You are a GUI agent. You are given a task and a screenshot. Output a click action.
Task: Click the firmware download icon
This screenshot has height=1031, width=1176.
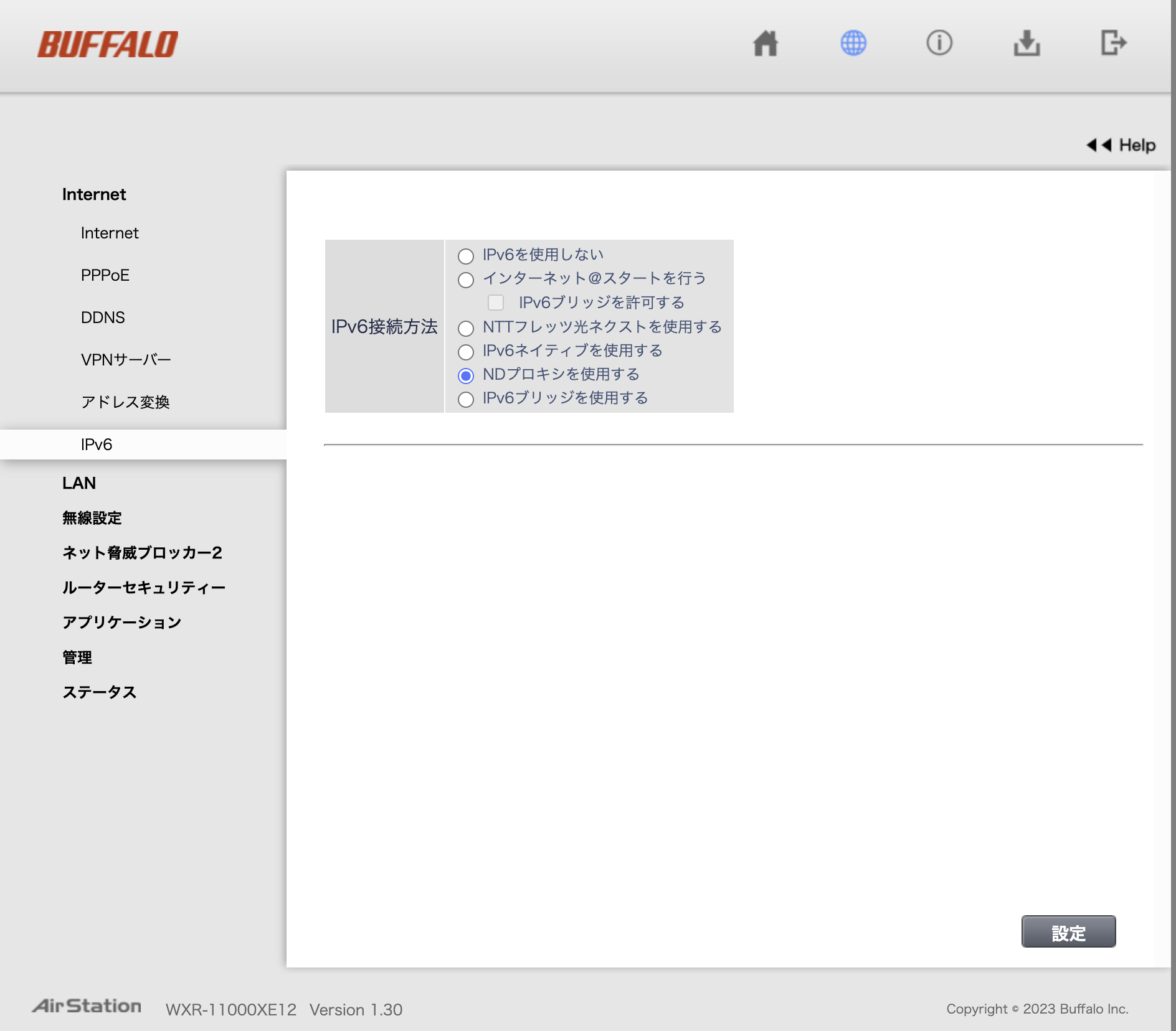1027,43
